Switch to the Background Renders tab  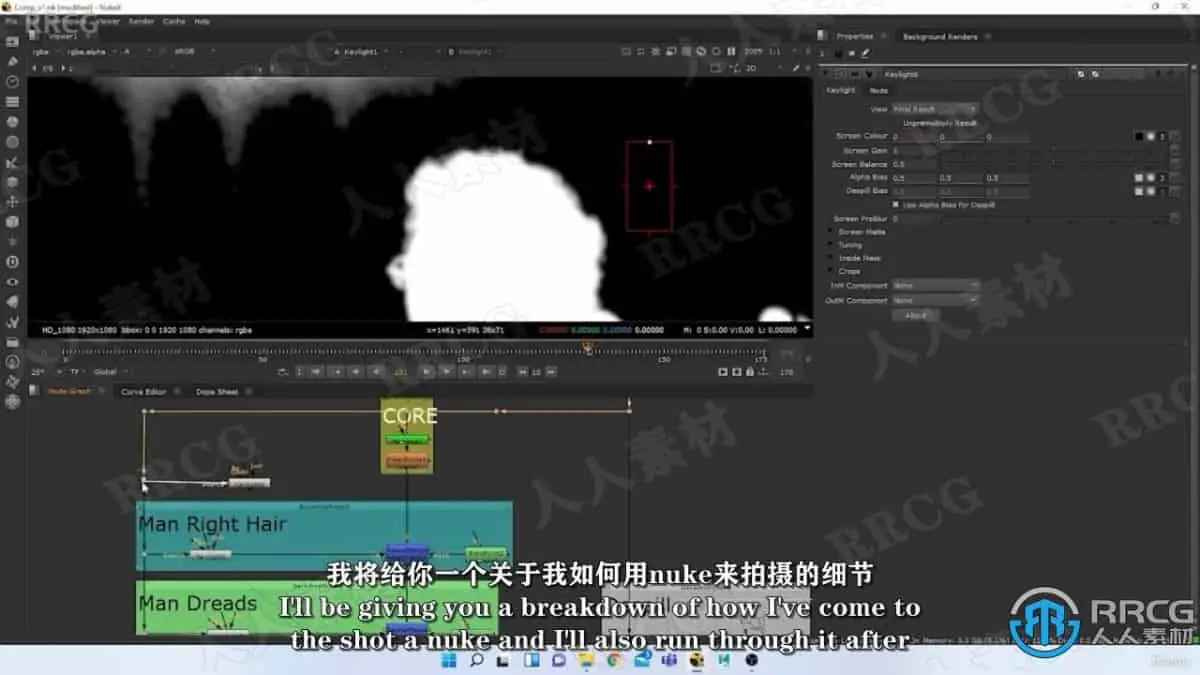[939, 37]
